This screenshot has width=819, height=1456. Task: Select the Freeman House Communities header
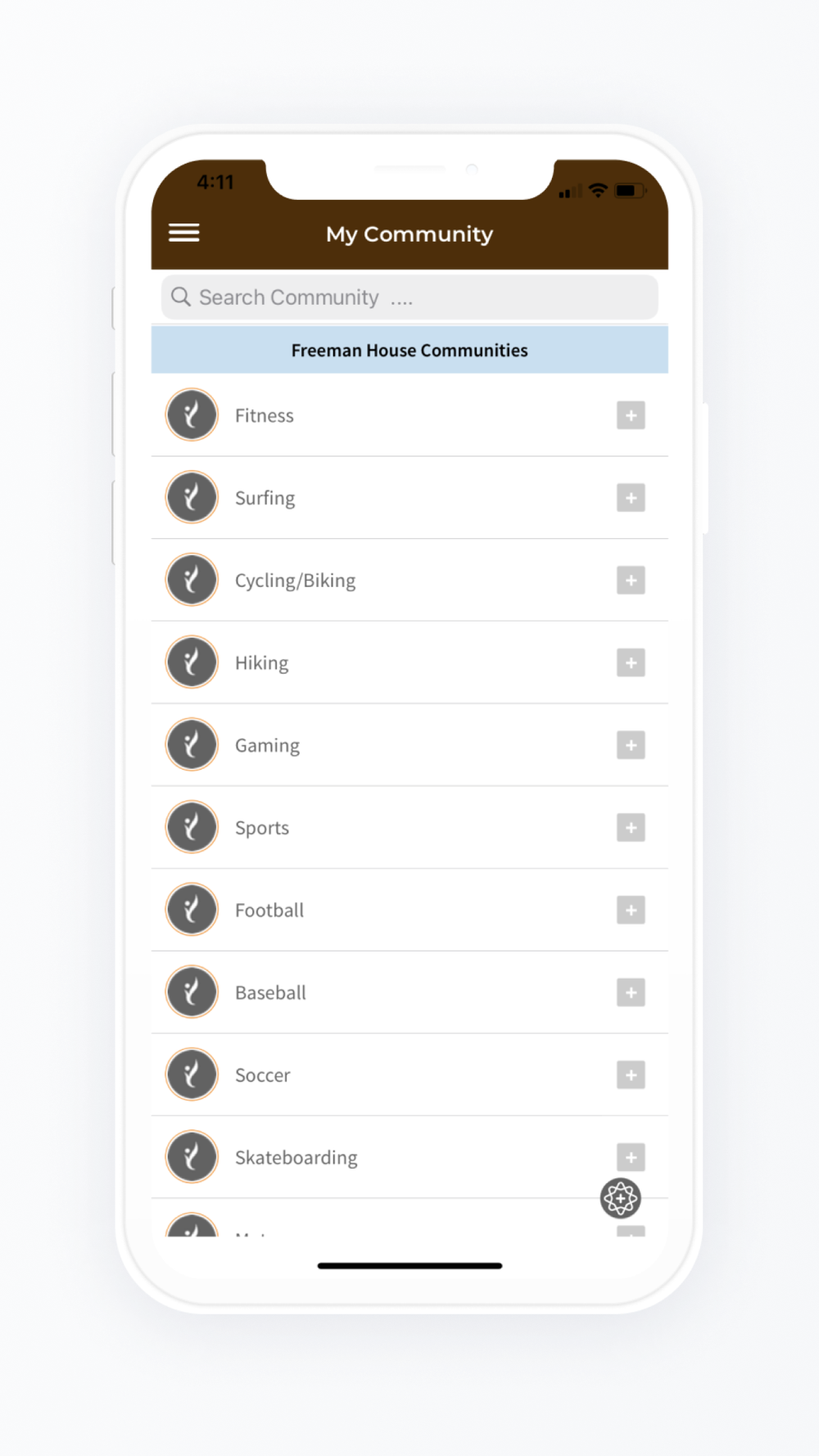point(409,350)
